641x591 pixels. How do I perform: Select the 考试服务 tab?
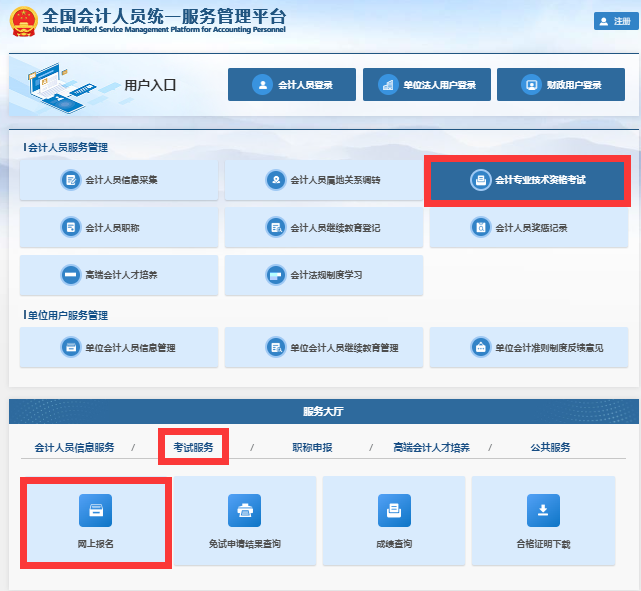(x=193, y=447)
